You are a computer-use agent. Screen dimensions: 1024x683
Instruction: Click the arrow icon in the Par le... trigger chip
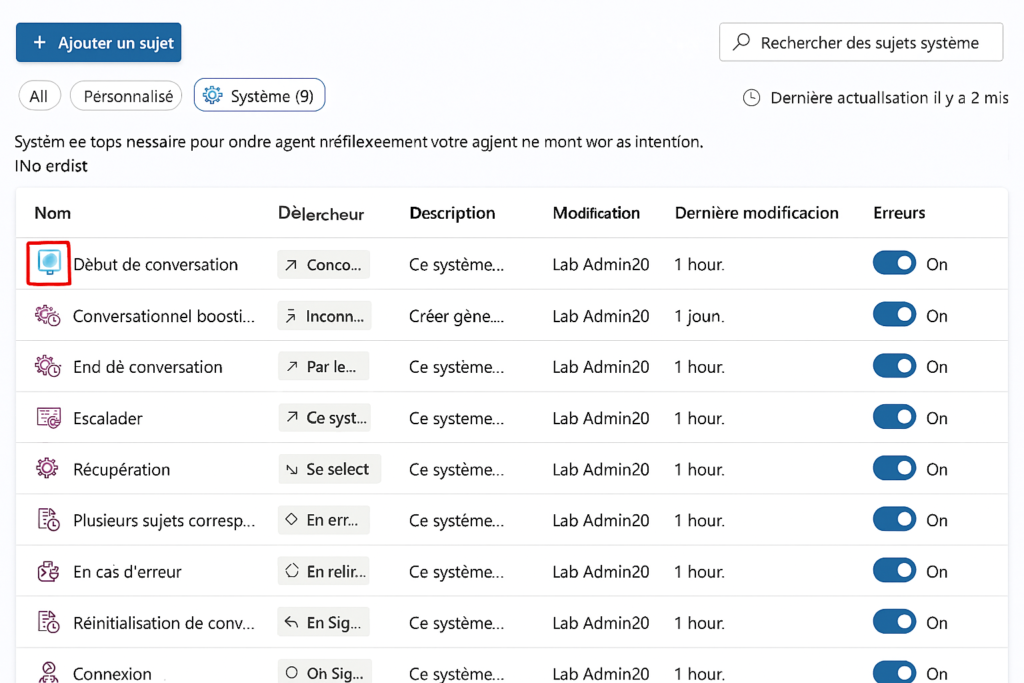(x=292, y=366)
